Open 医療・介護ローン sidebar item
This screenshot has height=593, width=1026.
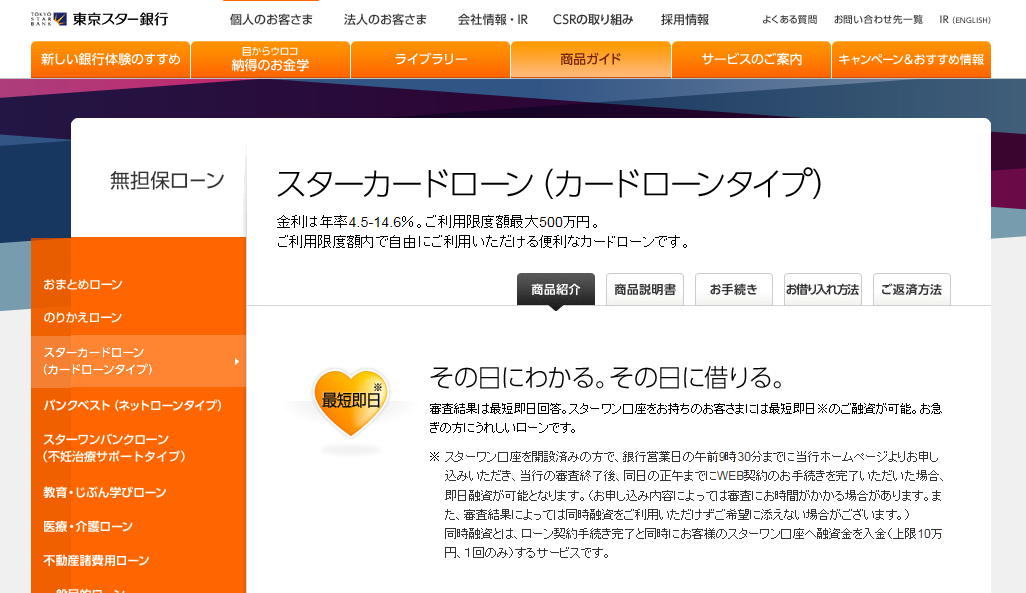pyautogui.click(x=88, y=526)
